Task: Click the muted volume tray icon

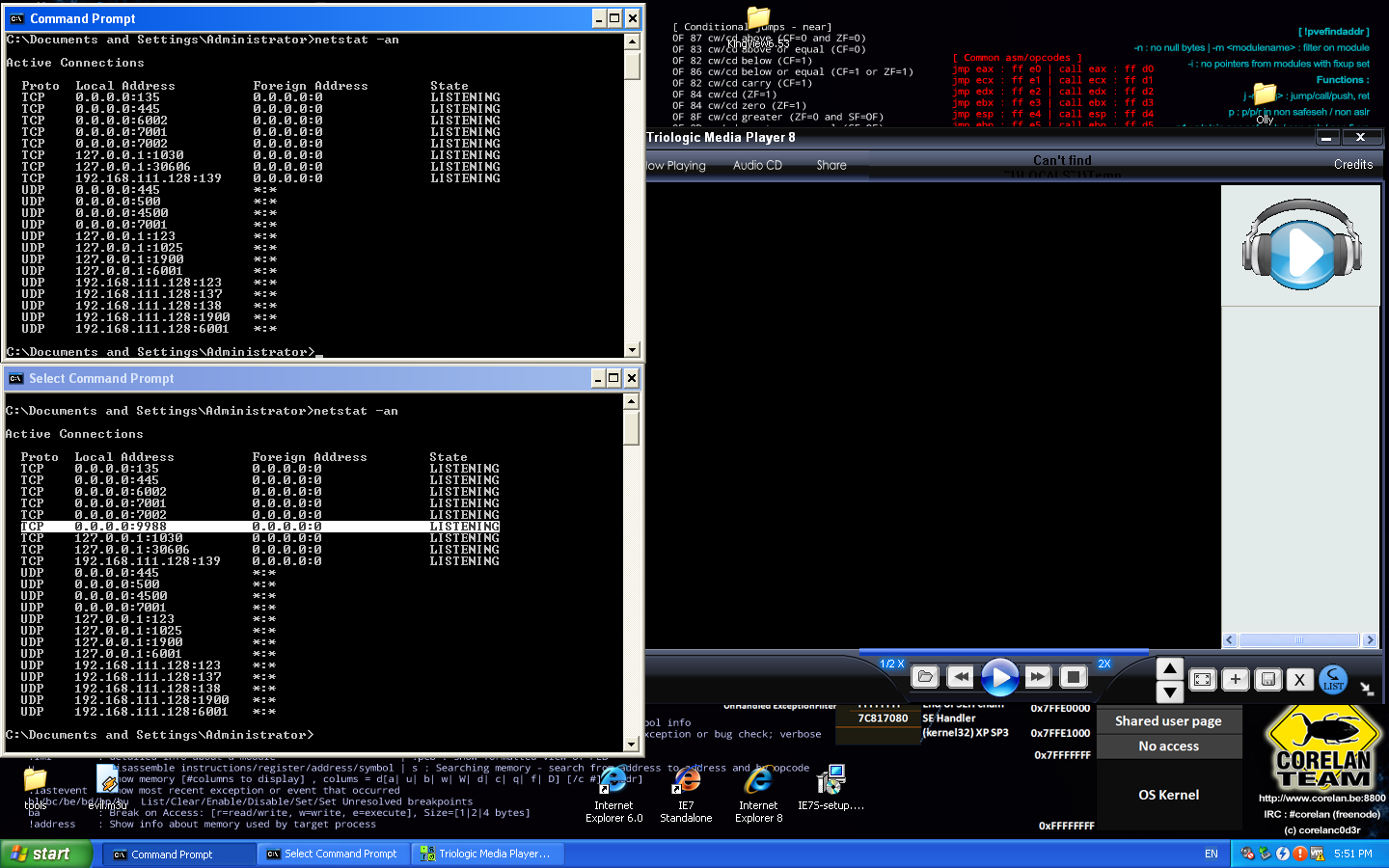Action: (1247, 854)
